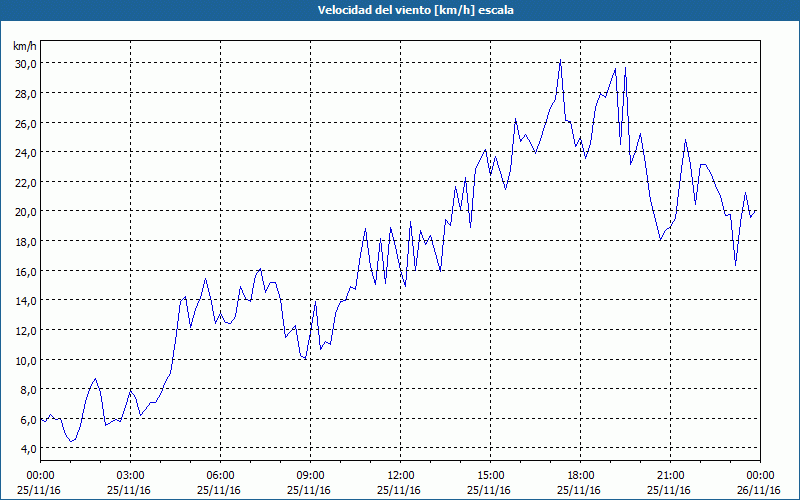Click the "00:00" time label above 25/11/16
This screenshot has height=500, width=800.
(x=40, y=476)
